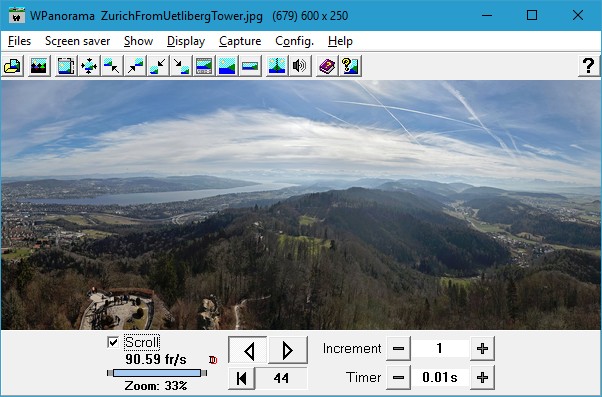602x397 pixels.
Task: Click the question mark over picture icon
Action: click(350, 66)
